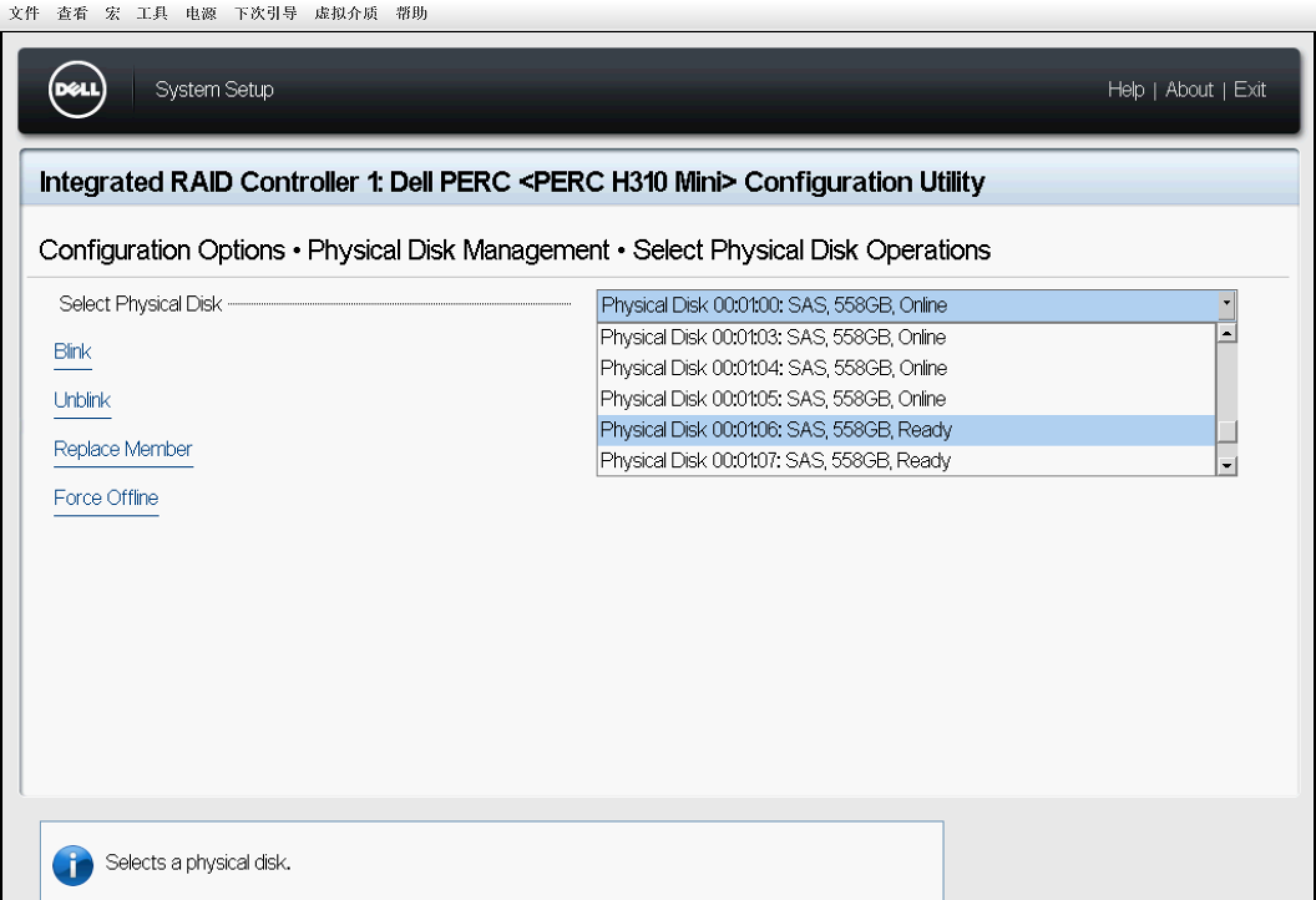Click the disk list scroll down arrow
Screen dimensions: 1316x900
tap(1226, 466)
